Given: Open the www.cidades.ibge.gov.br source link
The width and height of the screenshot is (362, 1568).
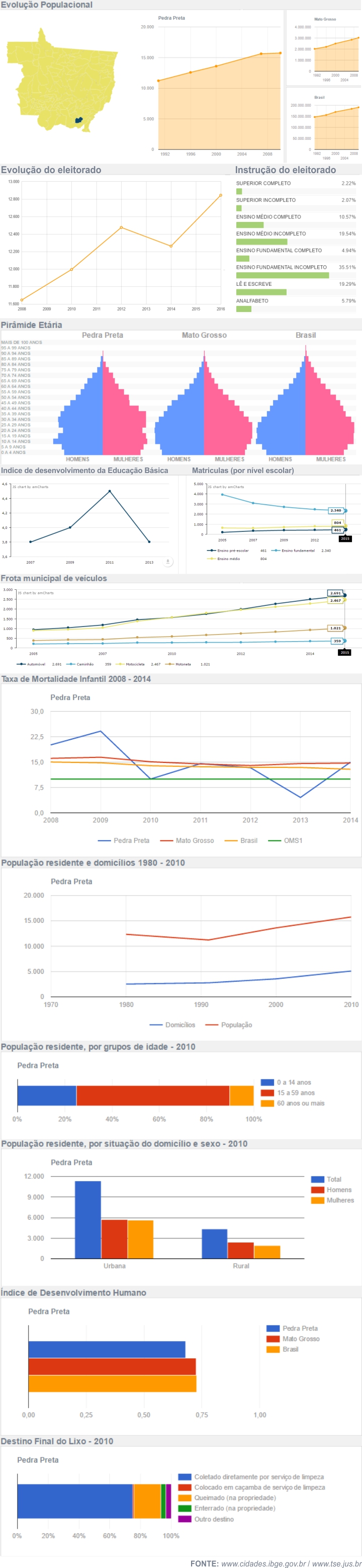Looking at the screenshot, I should click(264, 1562).
